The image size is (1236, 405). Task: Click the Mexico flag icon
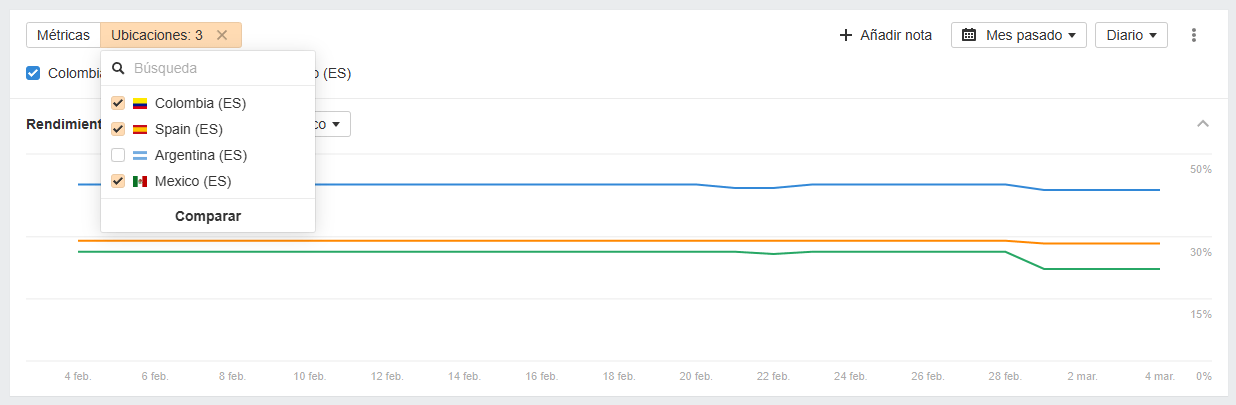coord(140,181)
